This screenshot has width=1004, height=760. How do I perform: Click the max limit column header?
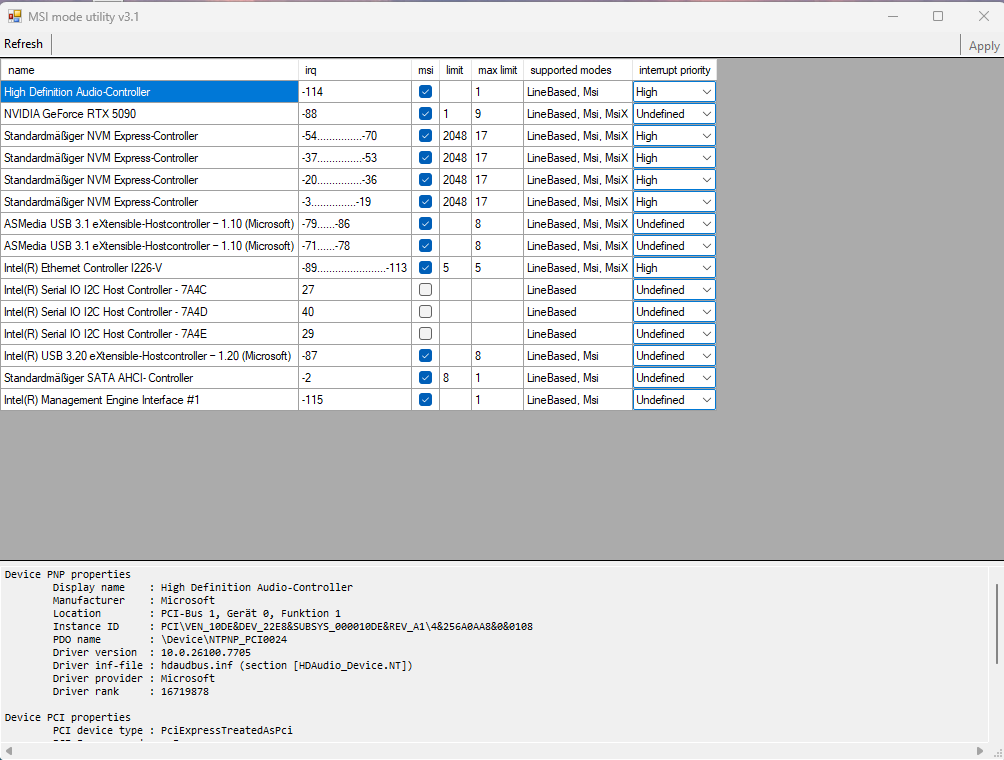498,70
